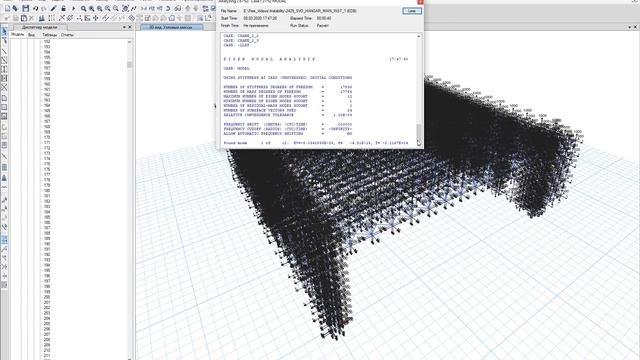Click the zoom in magnifier icon
This screenshot has height=360, width=640.
pyautogui.click(x=107, y=9)
